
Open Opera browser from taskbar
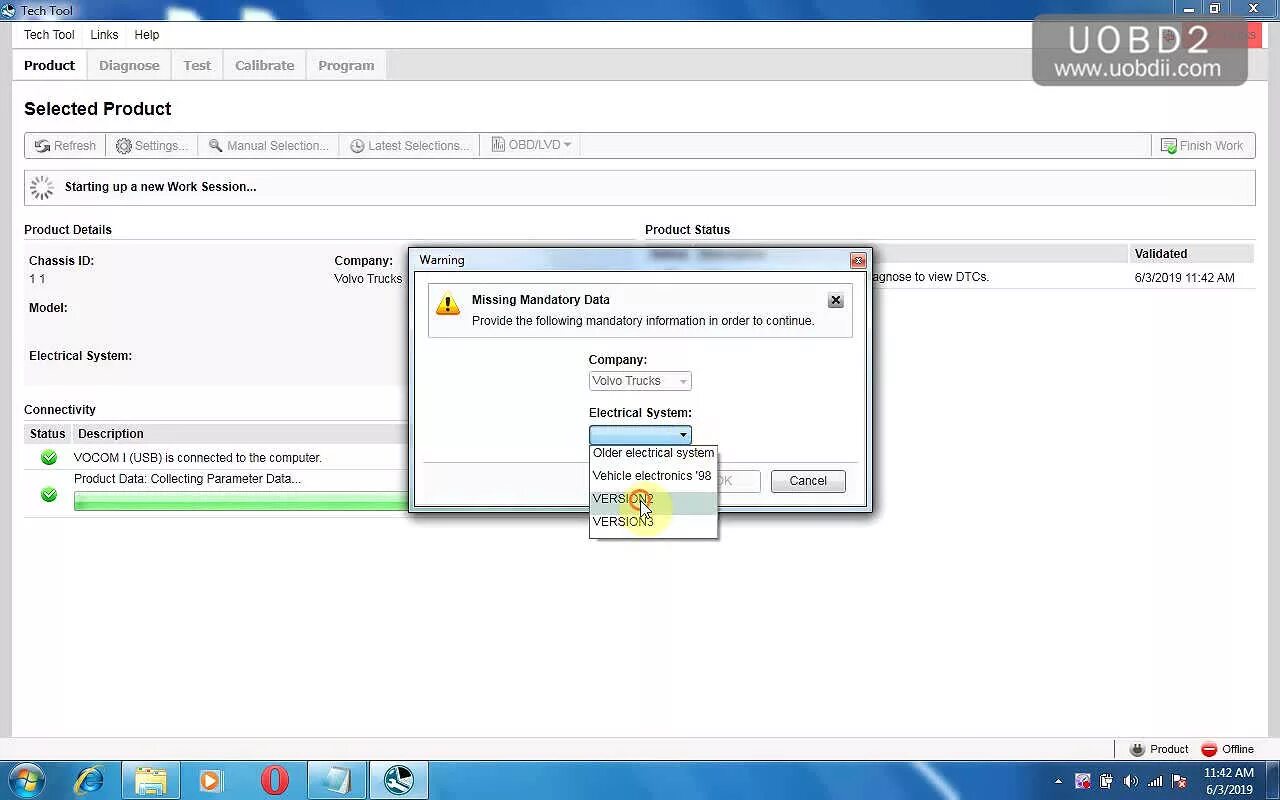[x=275, y=780]
